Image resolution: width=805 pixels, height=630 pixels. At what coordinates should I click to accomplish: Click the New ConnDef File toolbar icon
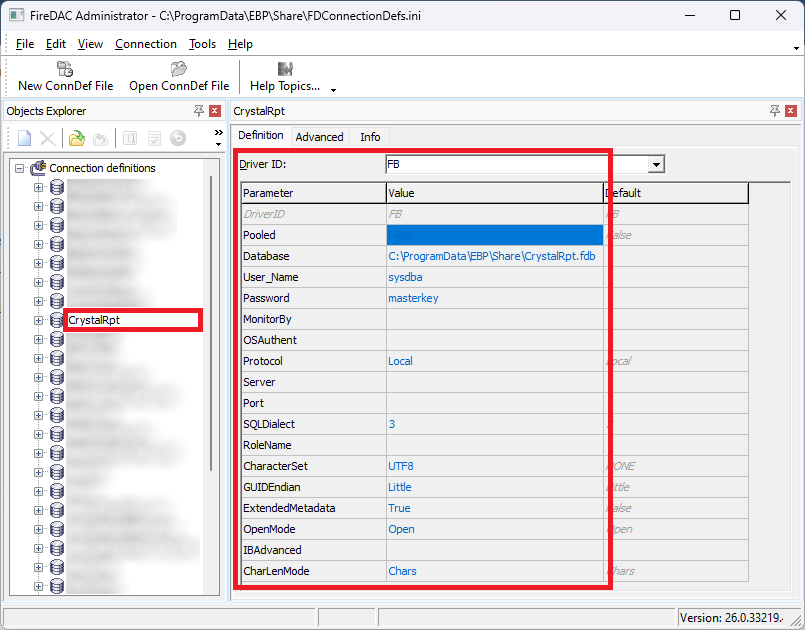click(65, 69)
